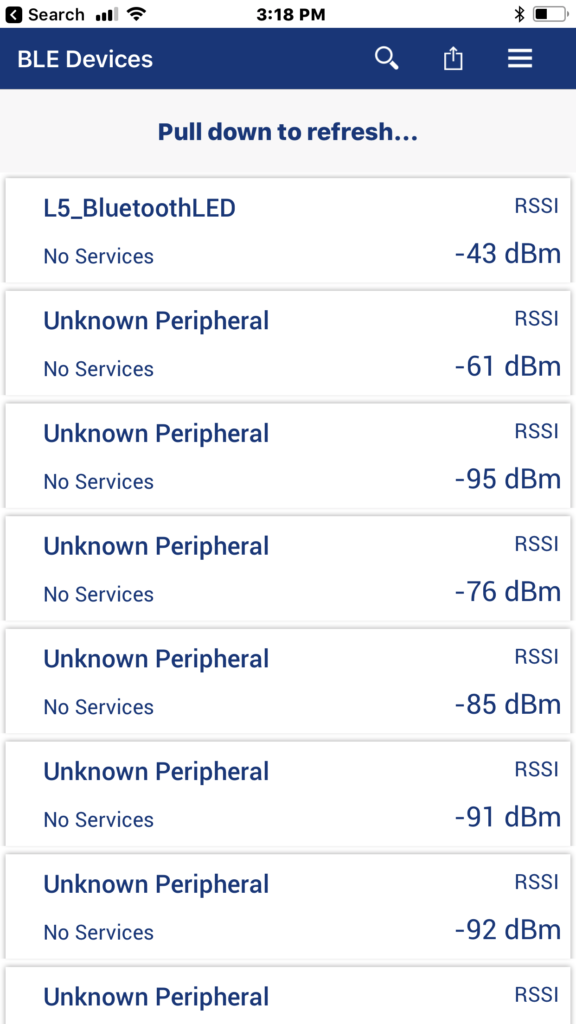Tap the partially visible last Unknown Peripheral
Screen dimensions: 576x1024
tap(288, 995)
